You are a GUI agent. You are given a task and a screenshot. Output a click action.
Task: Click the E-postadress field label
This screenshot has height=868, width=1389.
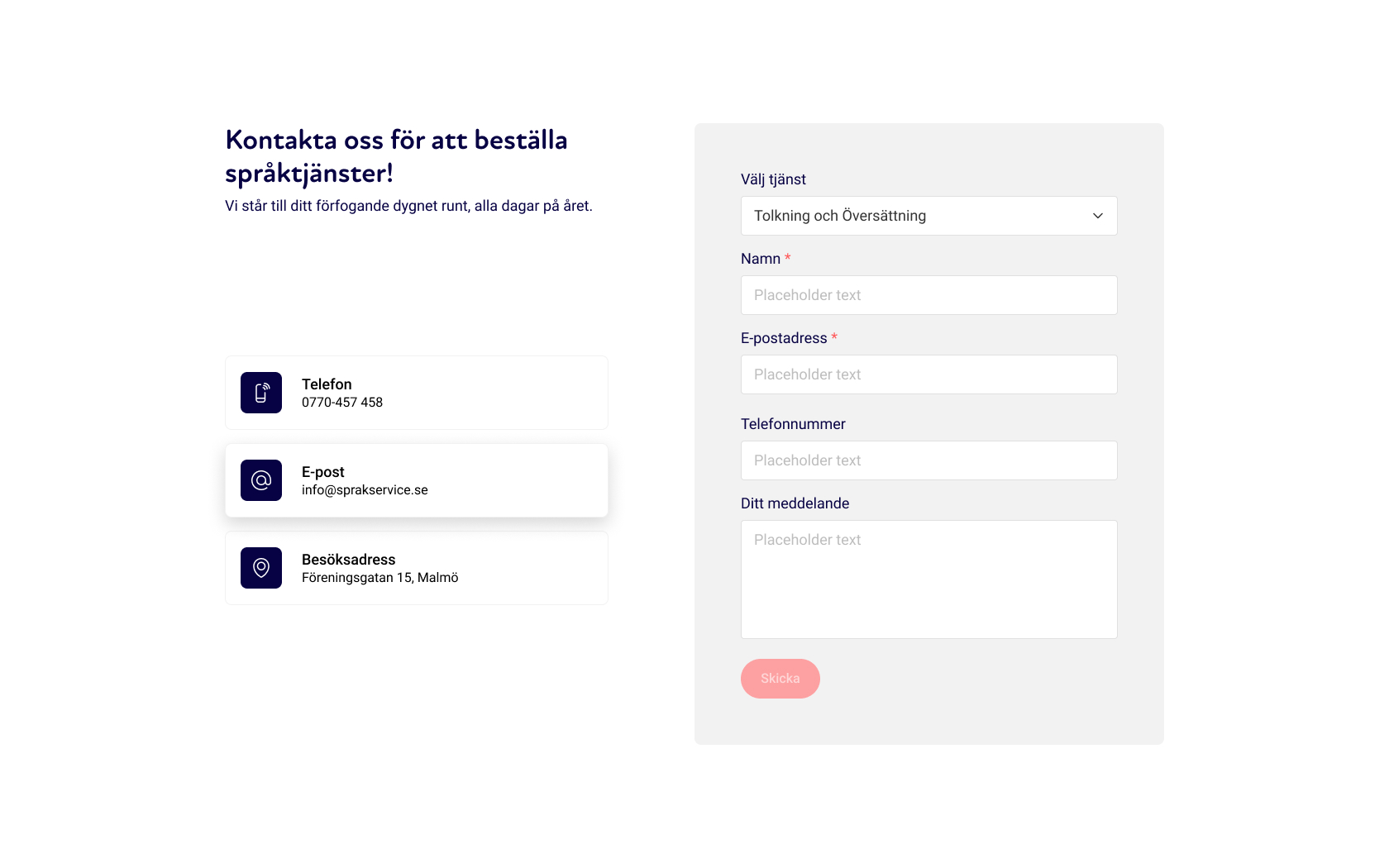[784, 338]
